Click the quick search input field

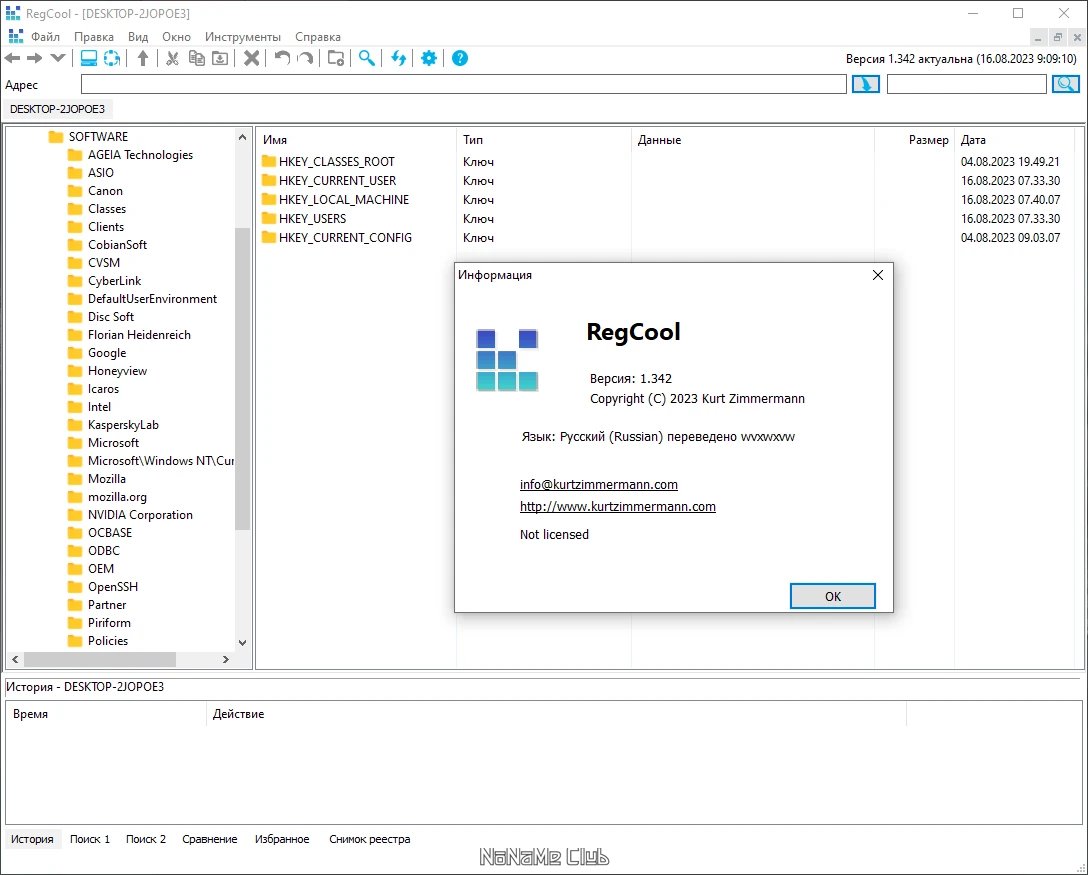pos(967,85)
